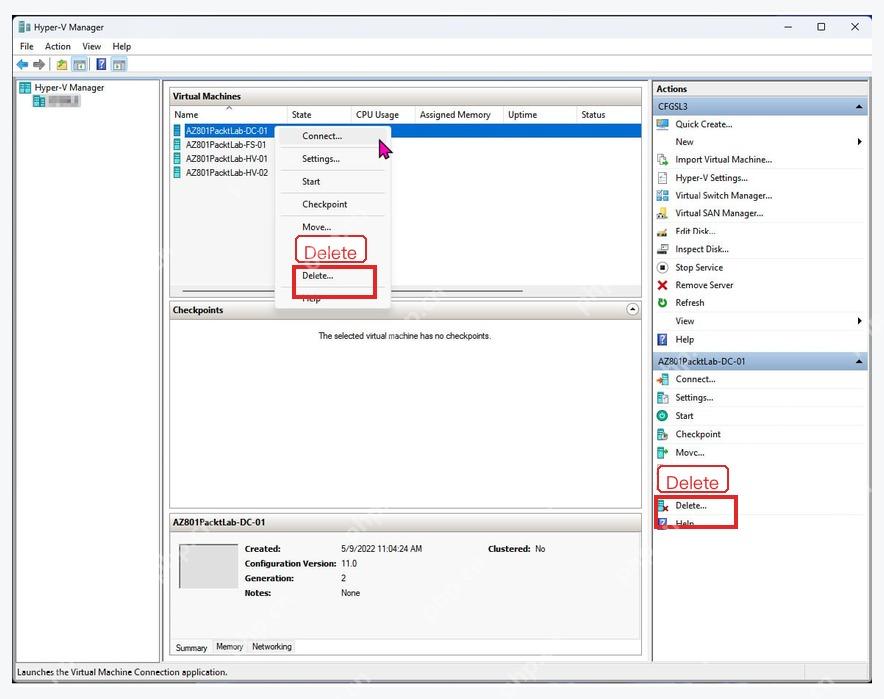Switch to the Memory tab
This screenshot has height=699, width=884.
(229, 647)
